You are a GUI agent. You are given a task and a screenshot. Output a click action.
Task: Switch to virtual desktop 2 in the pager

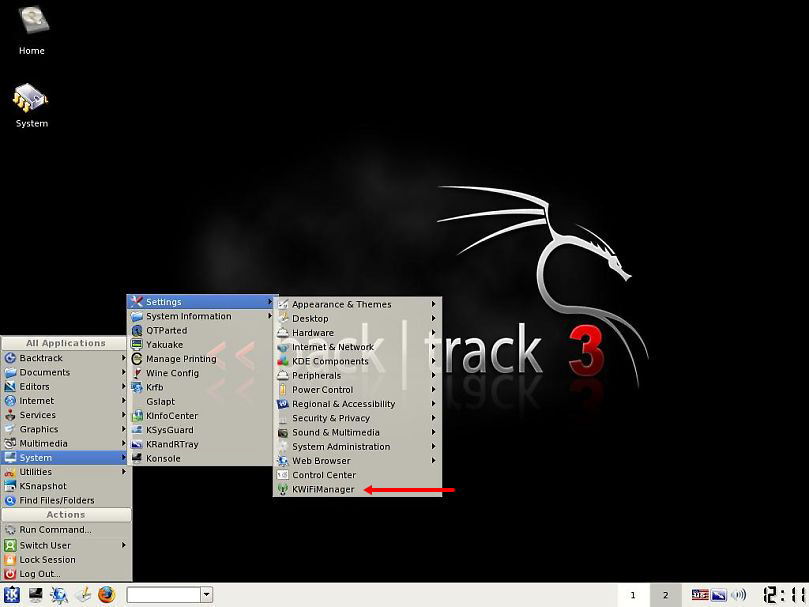click(x=665, y=595)
